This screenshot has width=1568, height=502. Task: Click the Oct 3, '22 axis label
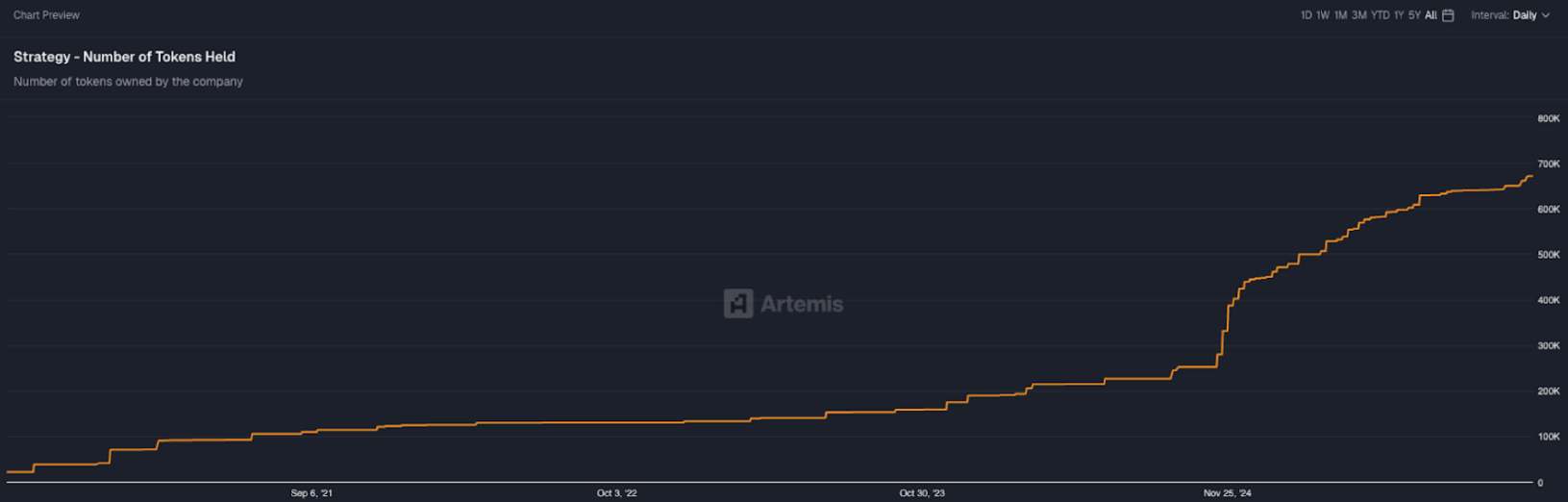616,493
